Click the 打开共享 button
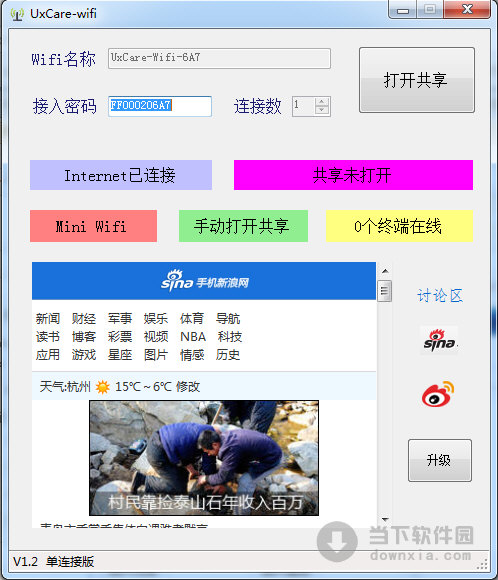This screenshot has height=580, width=498. 417,80
